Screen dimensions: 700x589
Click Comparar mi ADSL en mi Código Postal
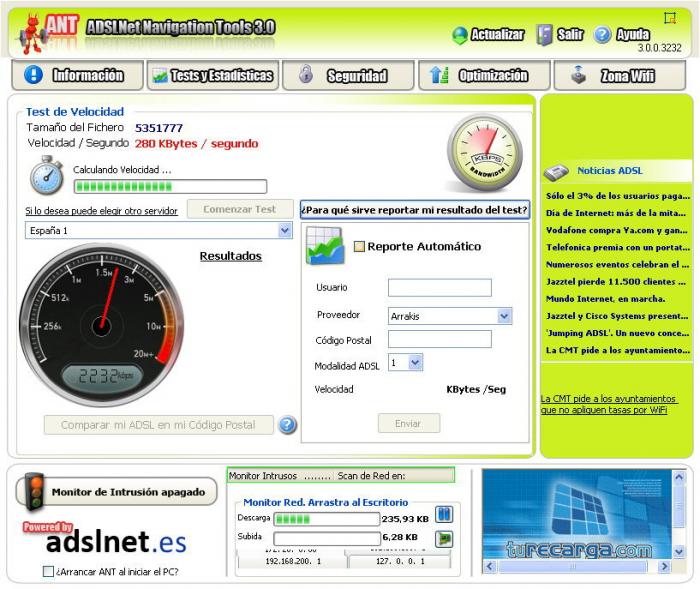click(x=158, y=425)
